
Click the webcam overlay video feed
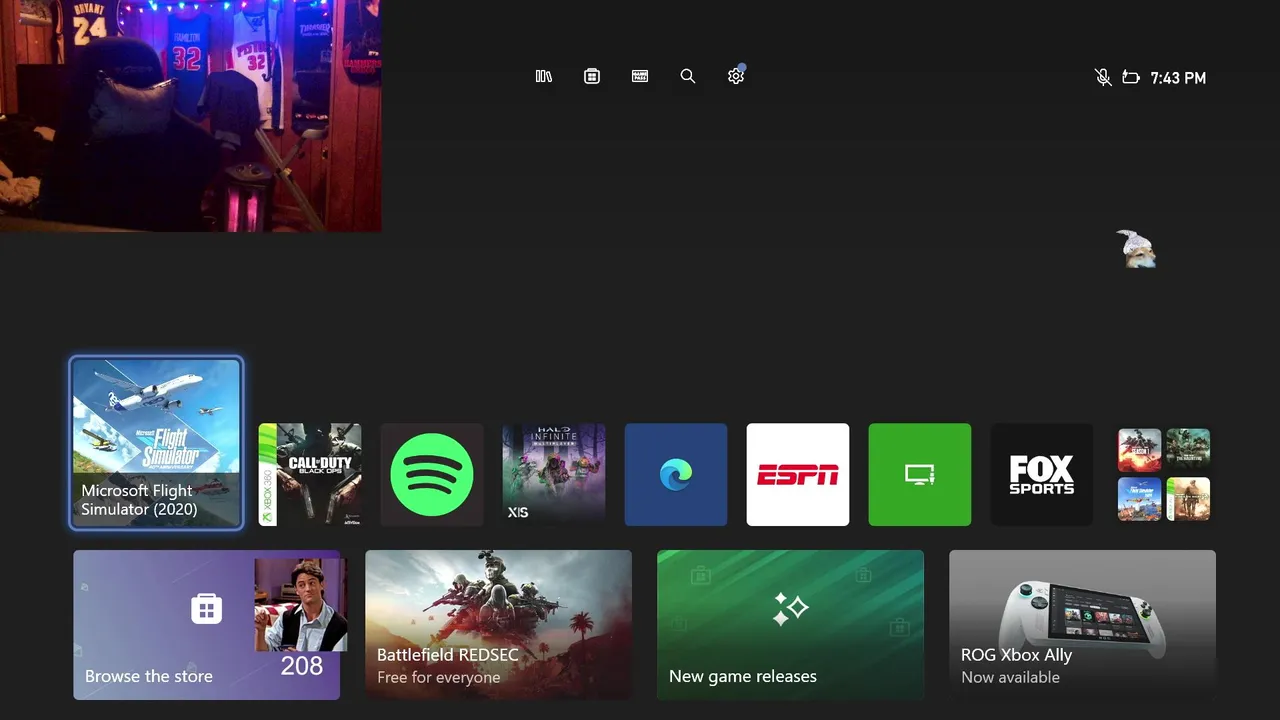click(x=190, y=116)
